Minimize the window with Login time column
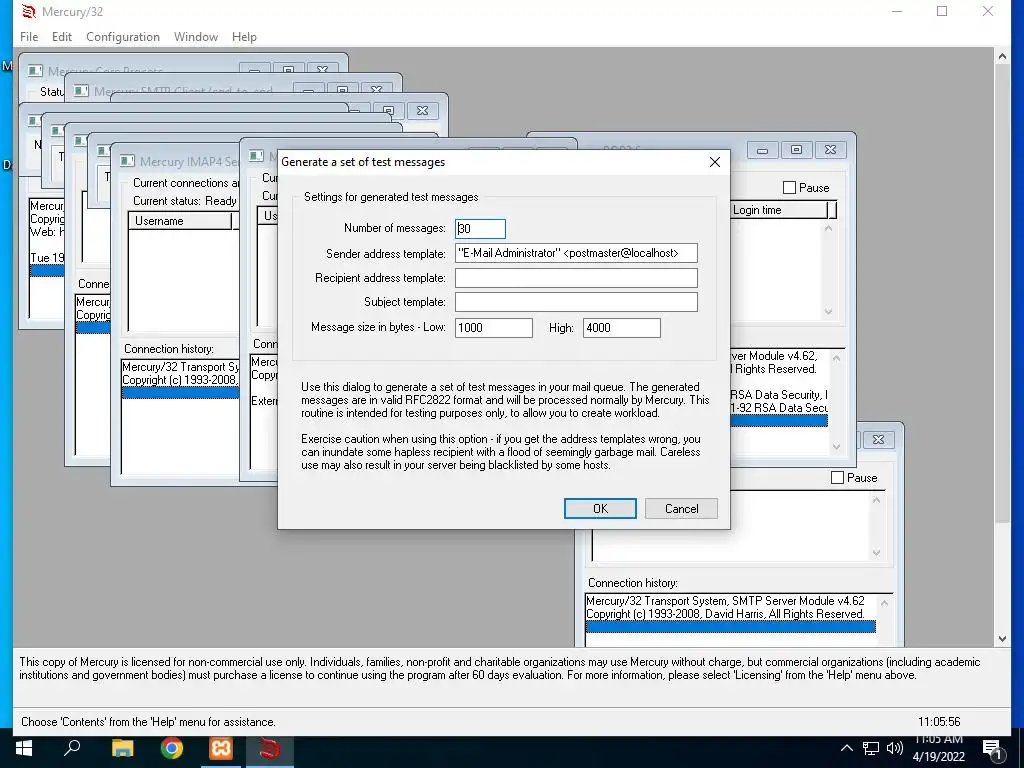The width and height of the screenshot is (1024, 768). (762, 150)
